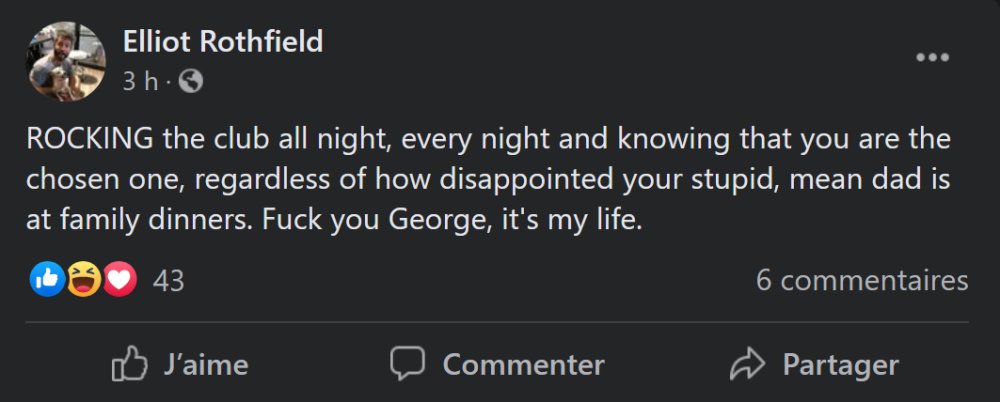Click the blue thumbs-up reaction icon

pyautogui.click(x=48, y=281)
